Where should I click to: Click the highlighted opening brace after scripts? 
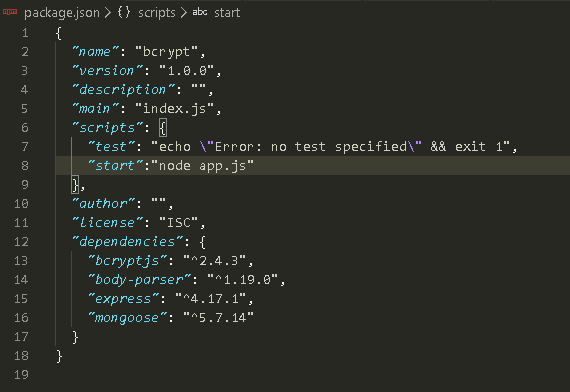click(x=163, y=128)
